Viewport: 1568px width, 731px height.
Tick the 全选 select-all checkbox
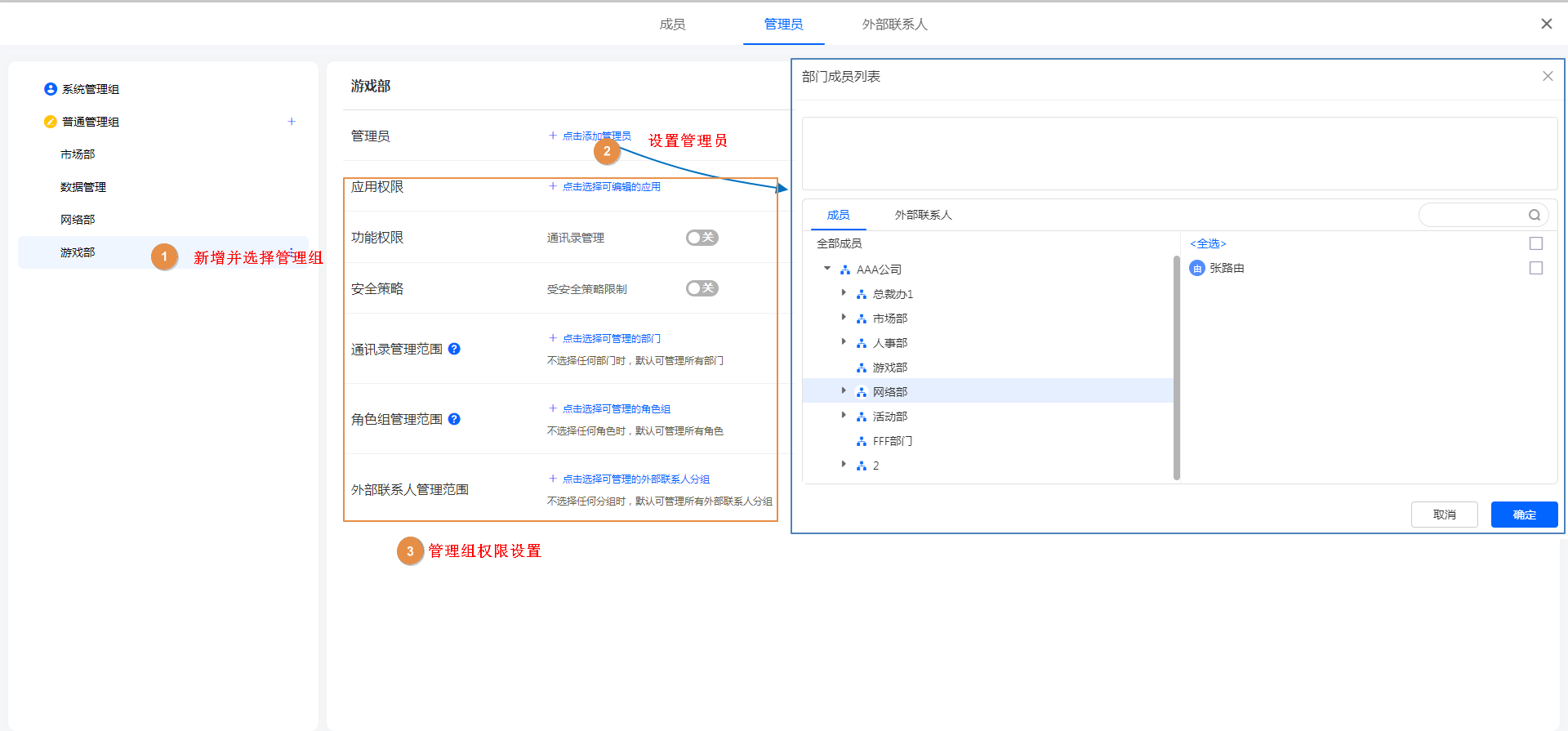[x=1536, y=243]
